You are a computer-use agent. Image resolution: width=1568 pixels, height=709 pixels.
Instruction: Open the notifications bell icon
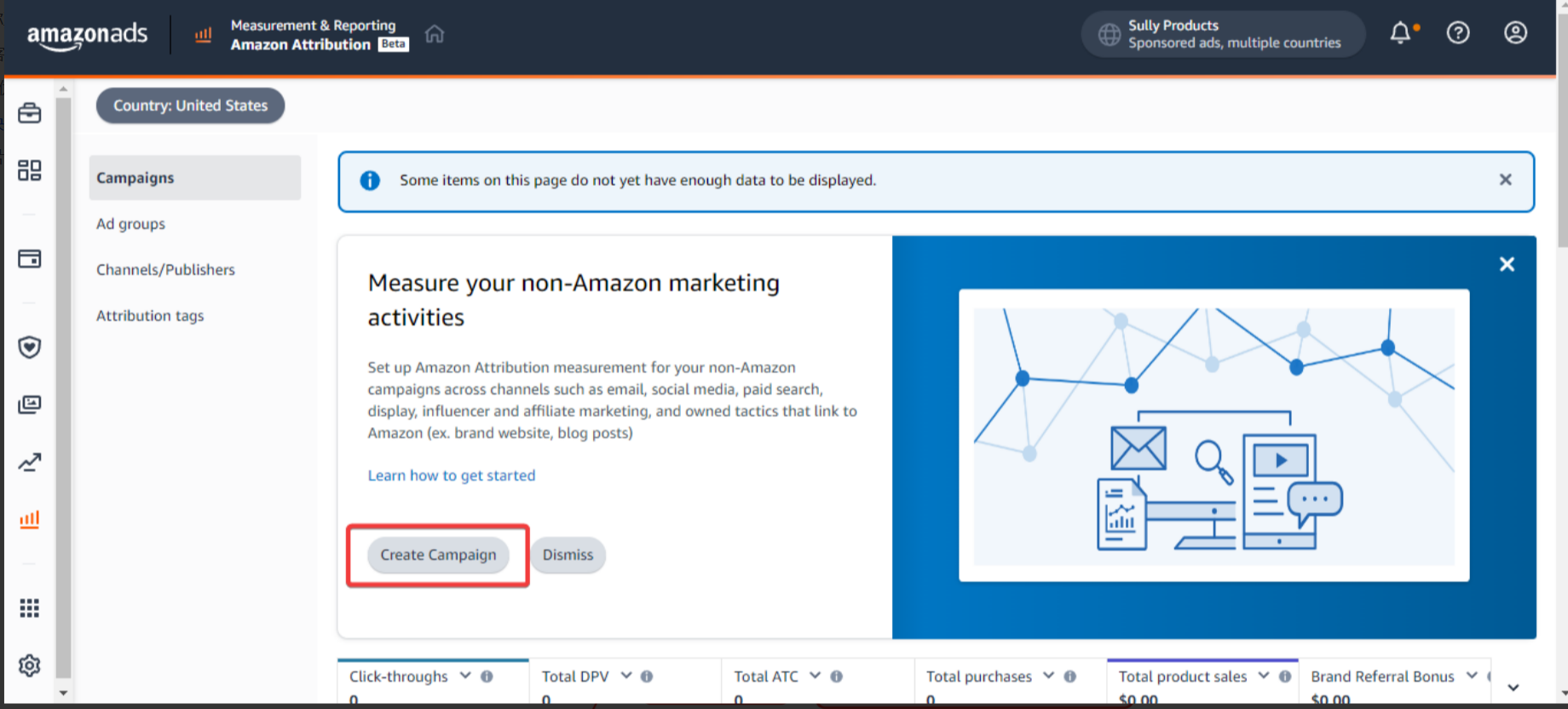pyautogui.click(x=1400, y=33)
